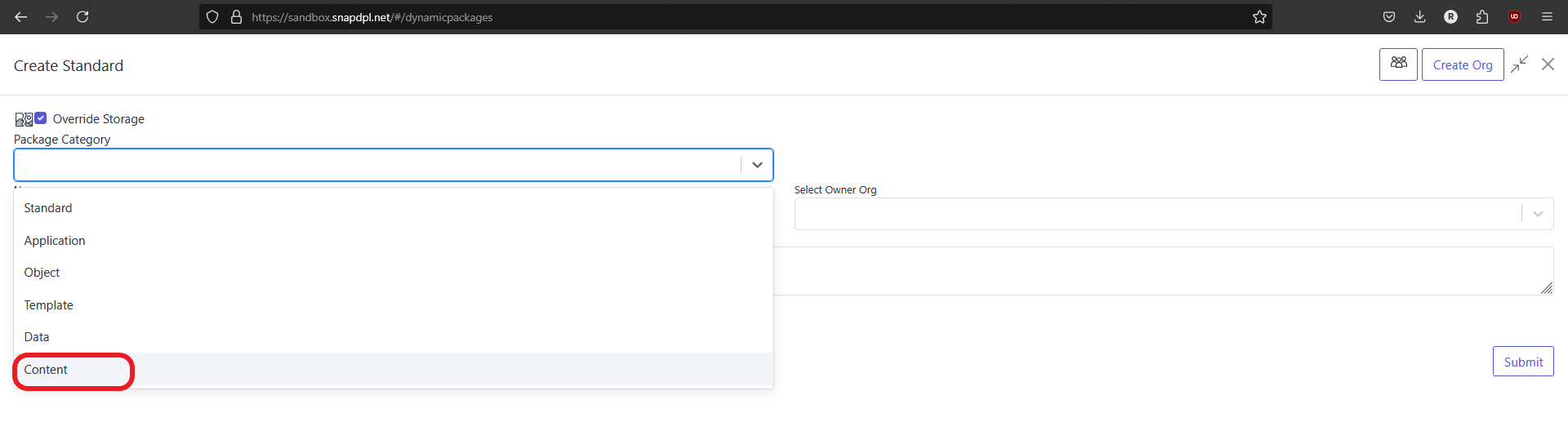Choose Application from the category list
This screenshot has width=1568, height=422.
pos(394,241)
